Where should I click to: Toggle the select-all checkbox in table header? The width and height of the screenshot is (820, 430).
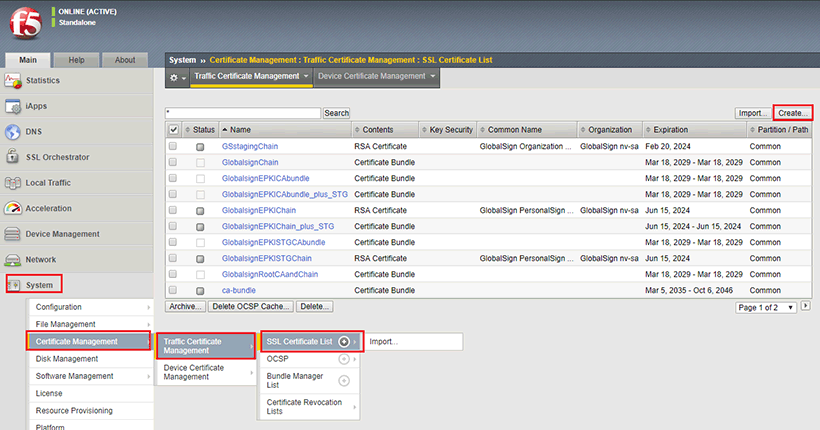pyautogui.click(x=174, y=129)
